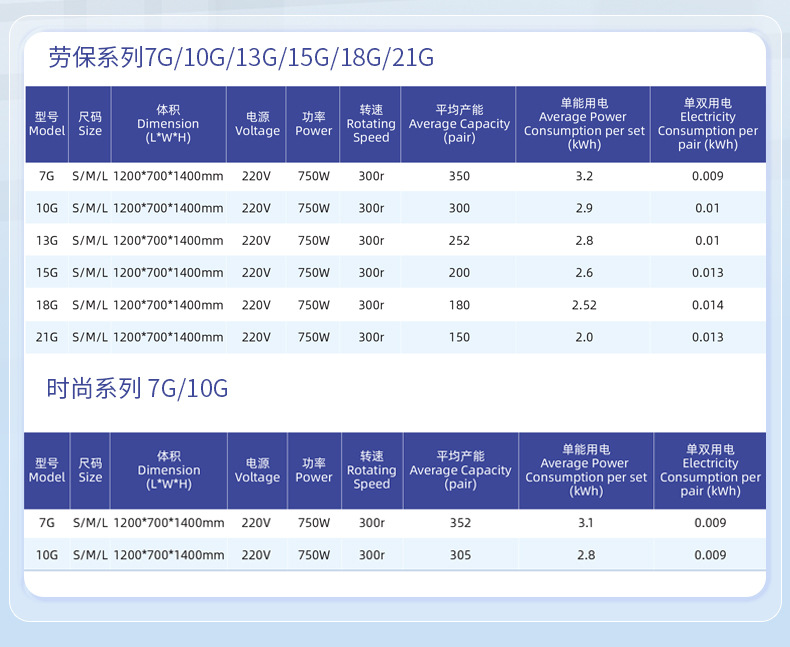Select average capacity value 352
This screenshot has width=790, height=647.
coord(460,523)
